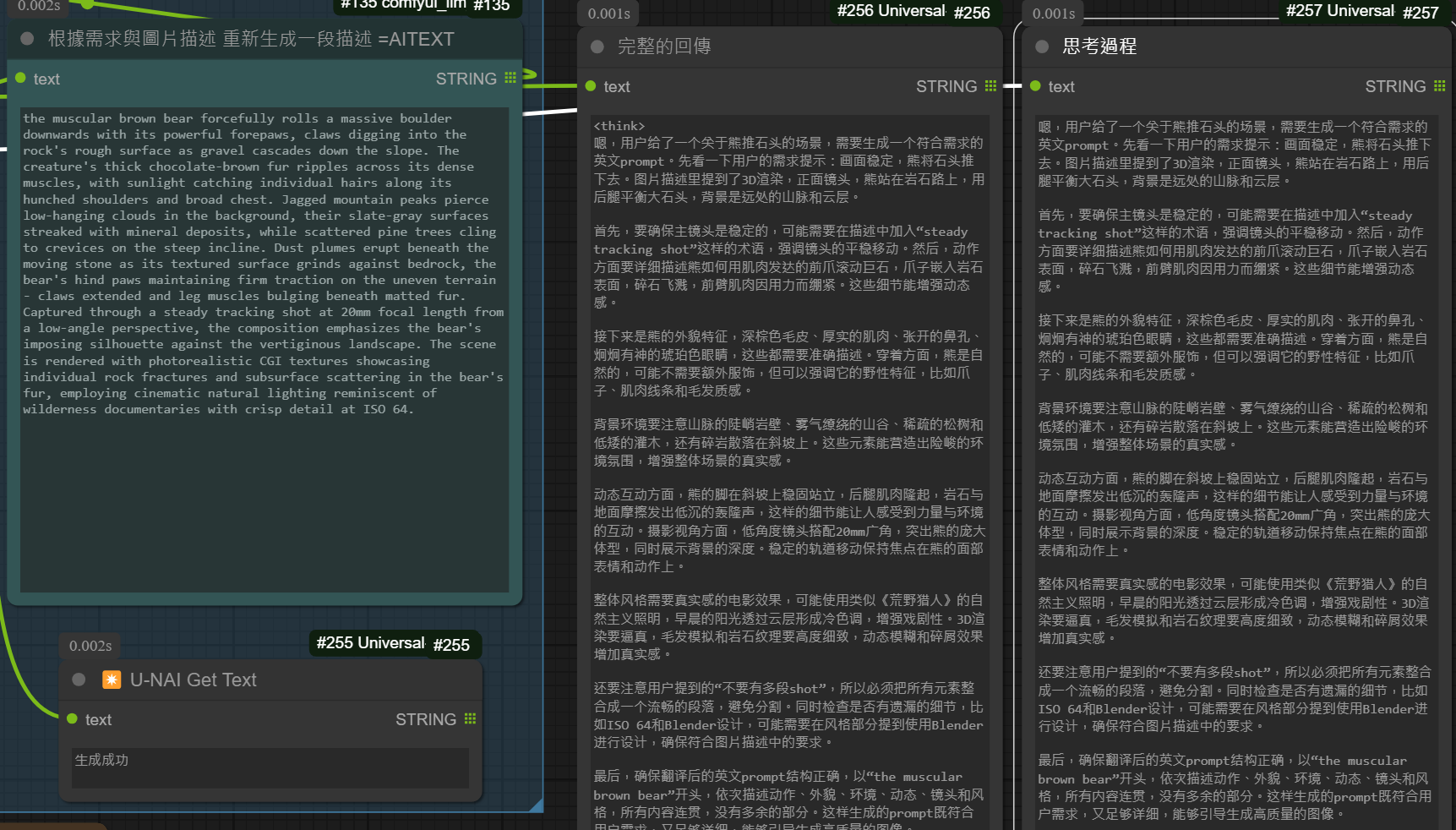Screen dimensions: 1456x830
Task: Click the STRING label on AITEXT node
Action: click(466, 79)
